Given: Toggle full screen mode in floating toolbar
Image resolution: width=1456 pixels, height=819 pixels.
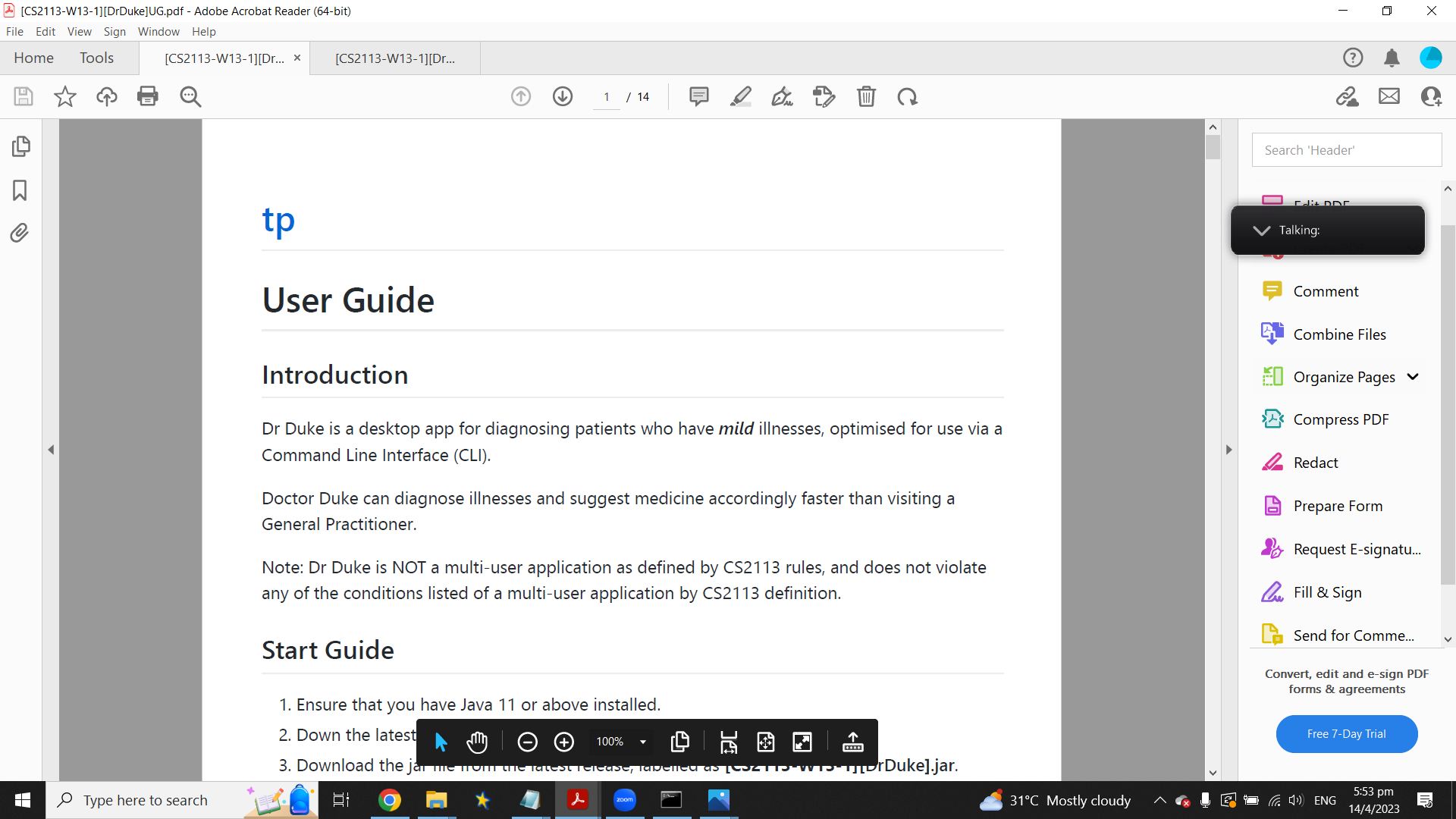Looking at the screenshot, I should pyautogui.click(x=802, y=742).
